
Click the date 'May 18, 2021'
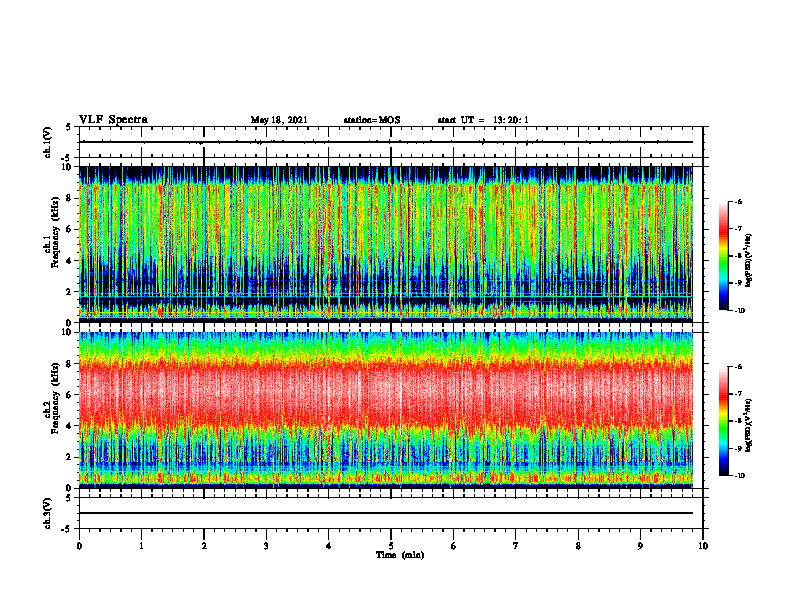coord(279,120)
